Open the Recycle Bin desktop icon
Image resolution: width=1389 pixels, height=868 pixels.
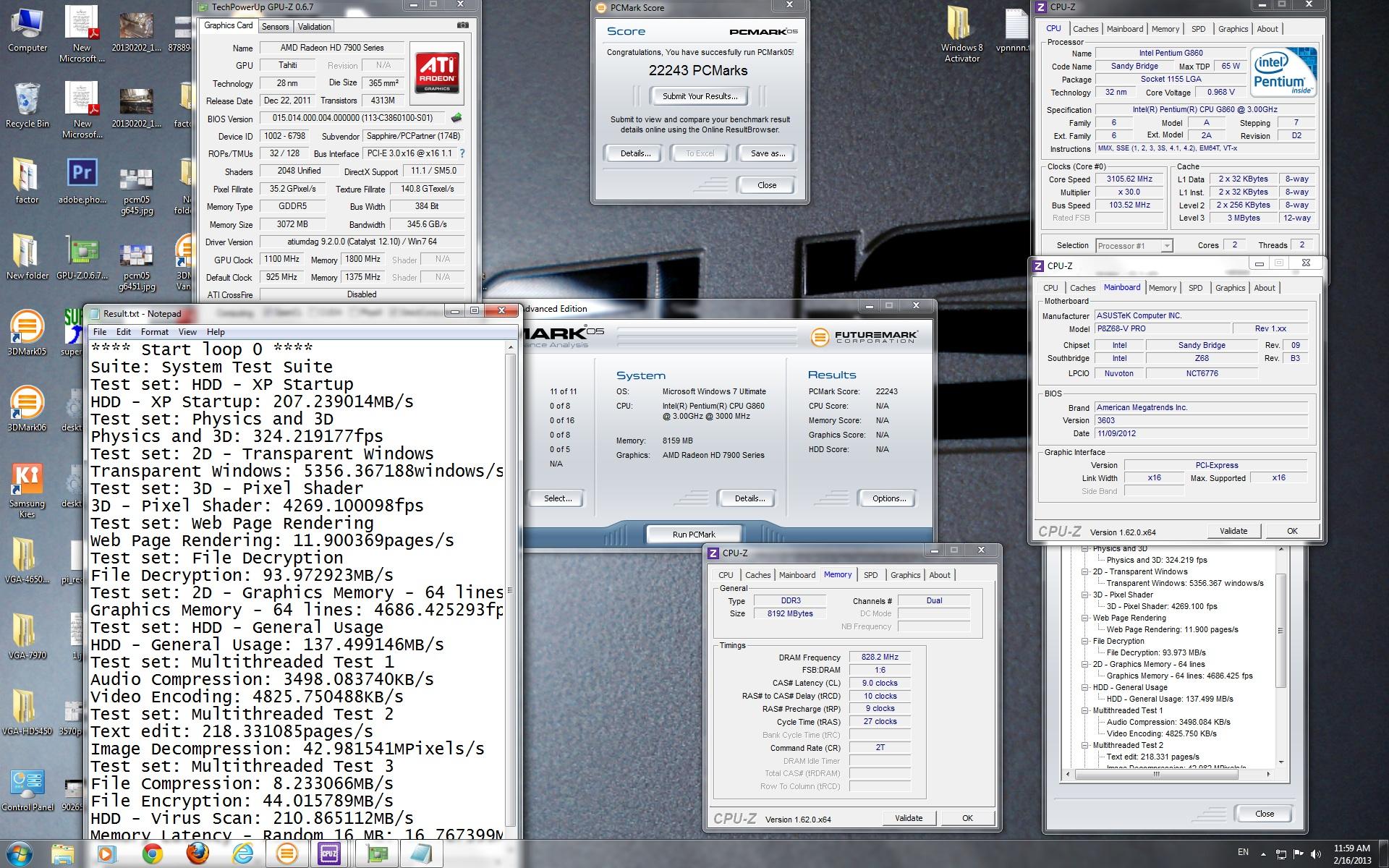[x=27, y=106]
